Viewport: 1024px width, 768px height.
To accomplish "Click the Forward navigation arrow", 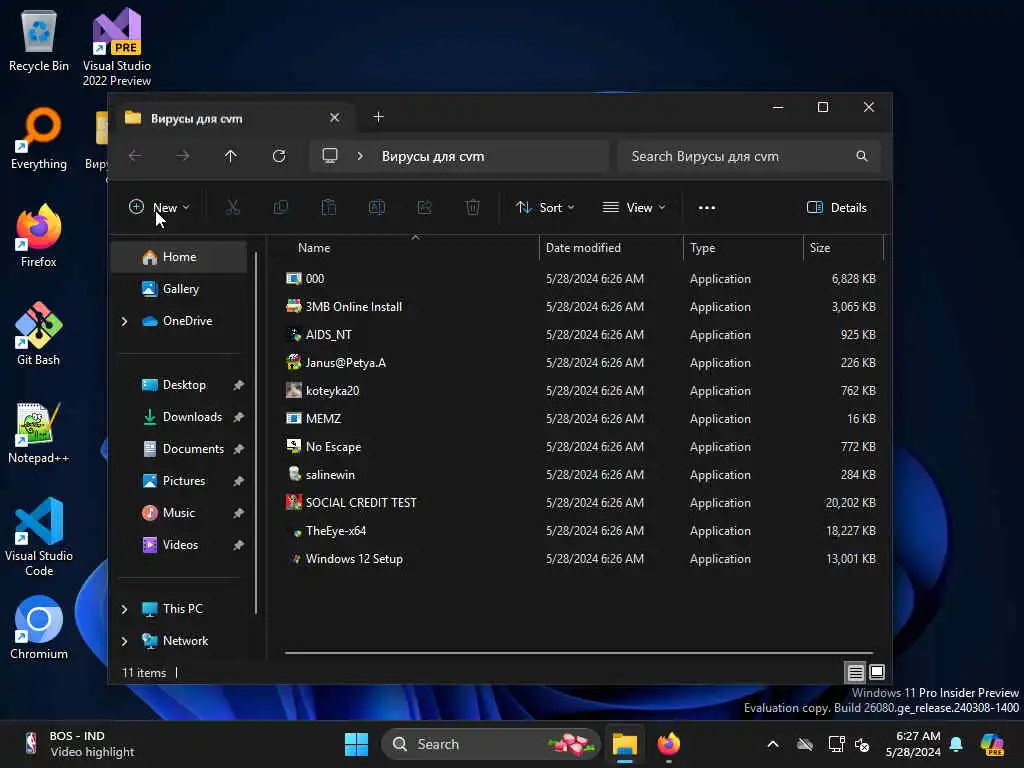I will pos(183,156).
